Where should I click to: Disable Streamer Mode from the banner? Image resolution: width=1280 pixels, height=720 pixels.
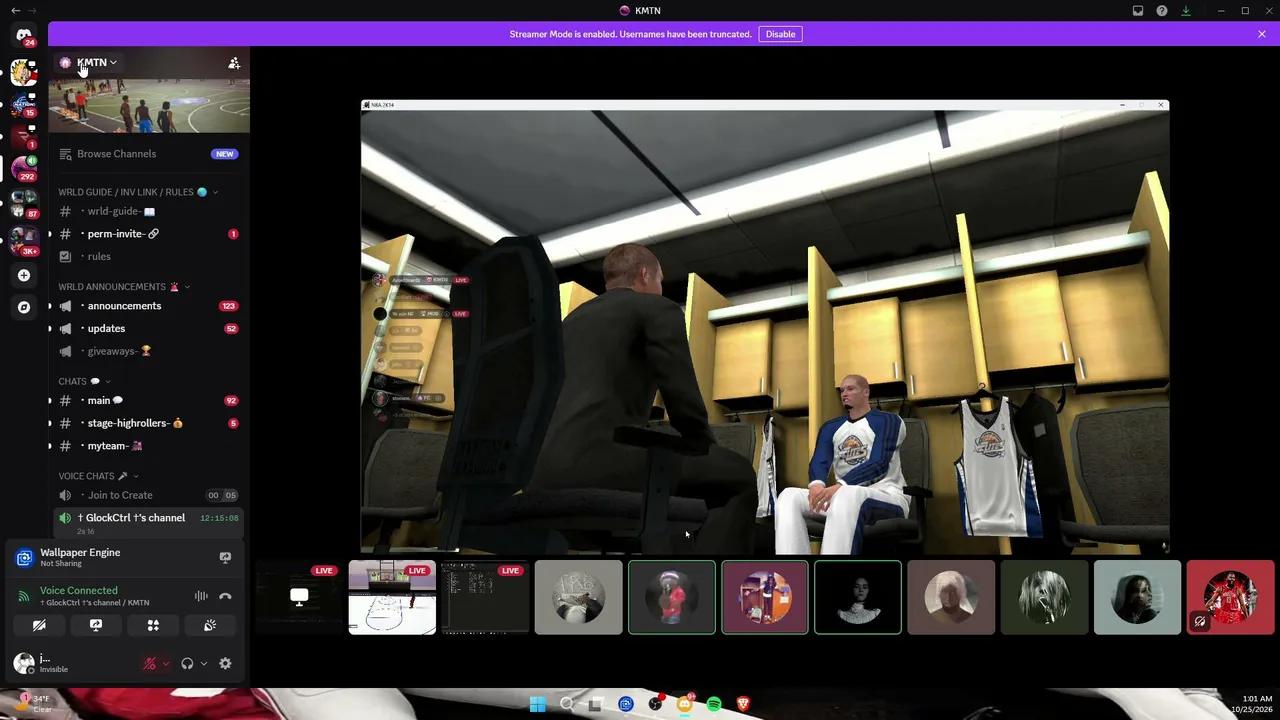(x=780, y=34)
